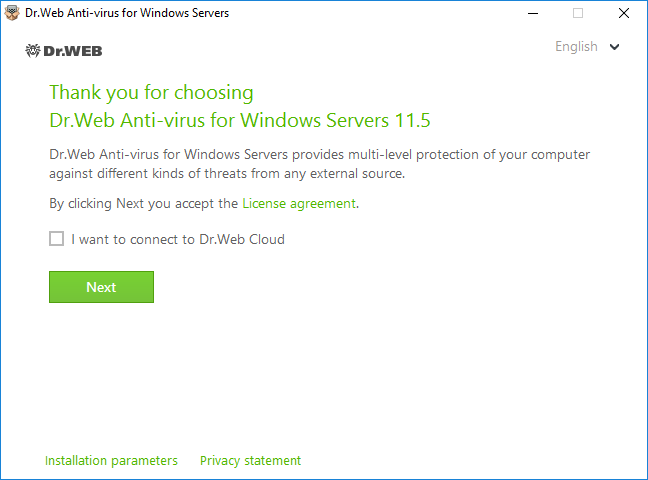Image resolution: width=648 pixels, height=480 pixels.
Task: Open the Installation parameters link
Action: [111, 461]
